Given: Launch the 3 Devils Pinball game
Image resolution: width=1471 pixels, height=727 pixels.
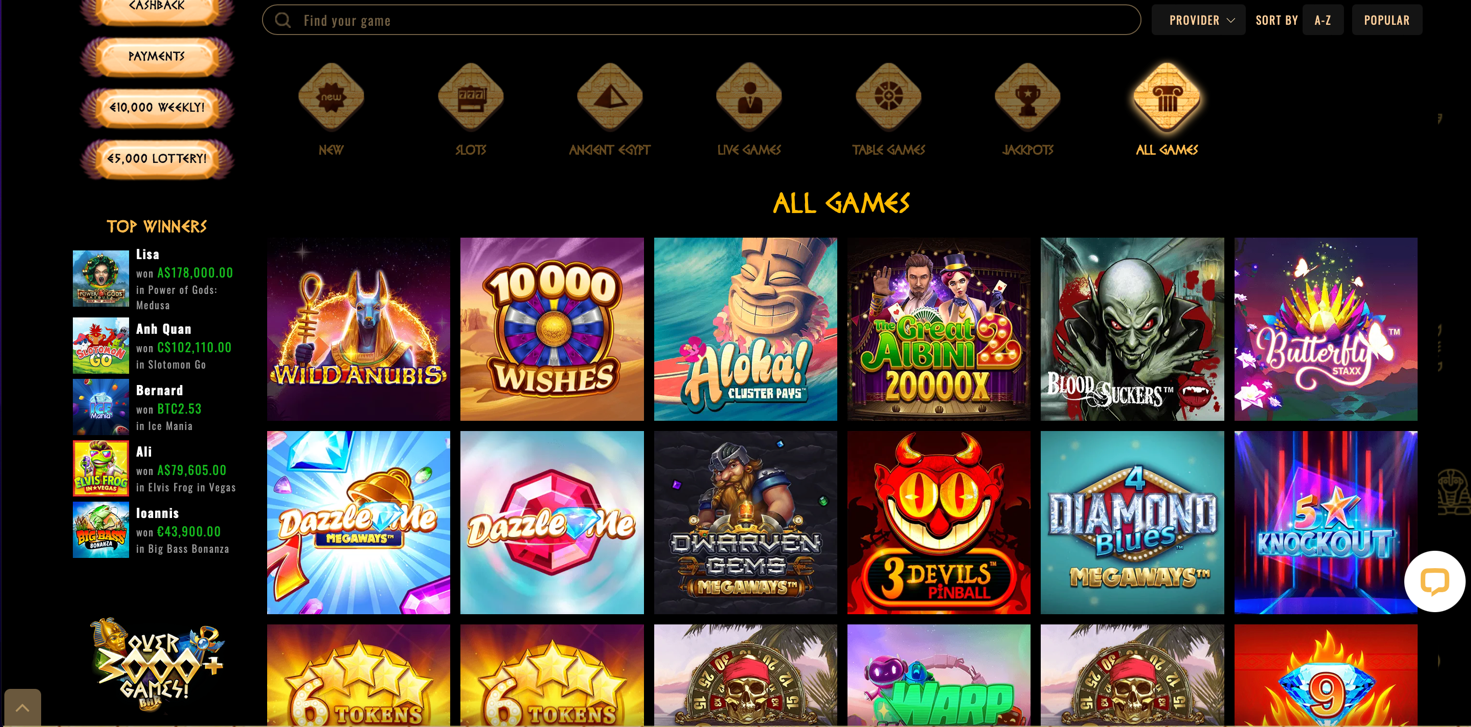Looking at the screenshot, I should tap(938, 522).
